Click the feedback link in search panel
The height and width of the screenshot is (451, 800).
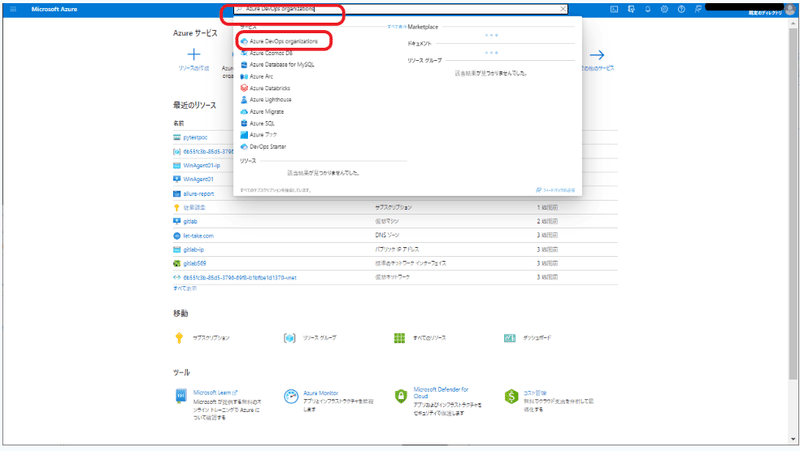(x=555, y=190)
